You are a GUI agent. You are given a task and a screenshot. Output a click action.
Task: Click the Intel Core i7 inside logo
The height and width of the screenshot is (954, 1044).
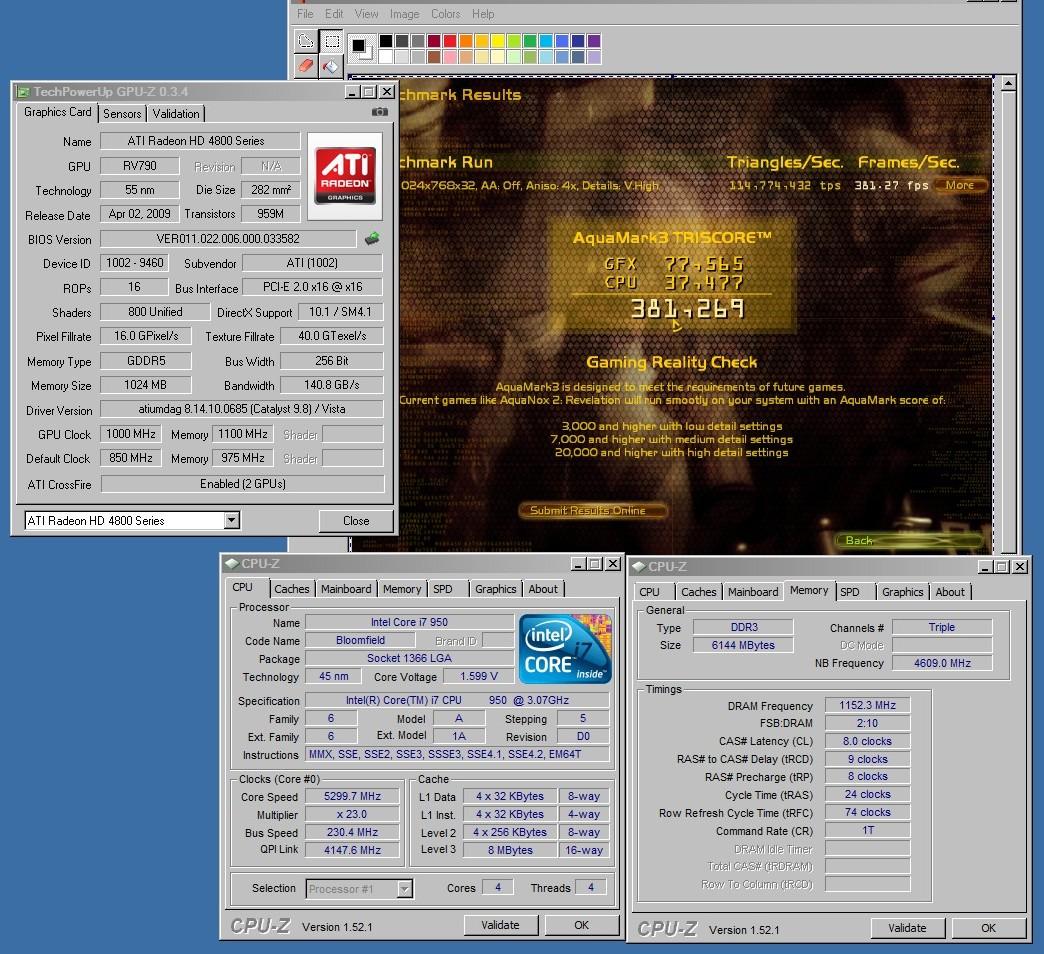pyautogui.click(x=565, y=649)
